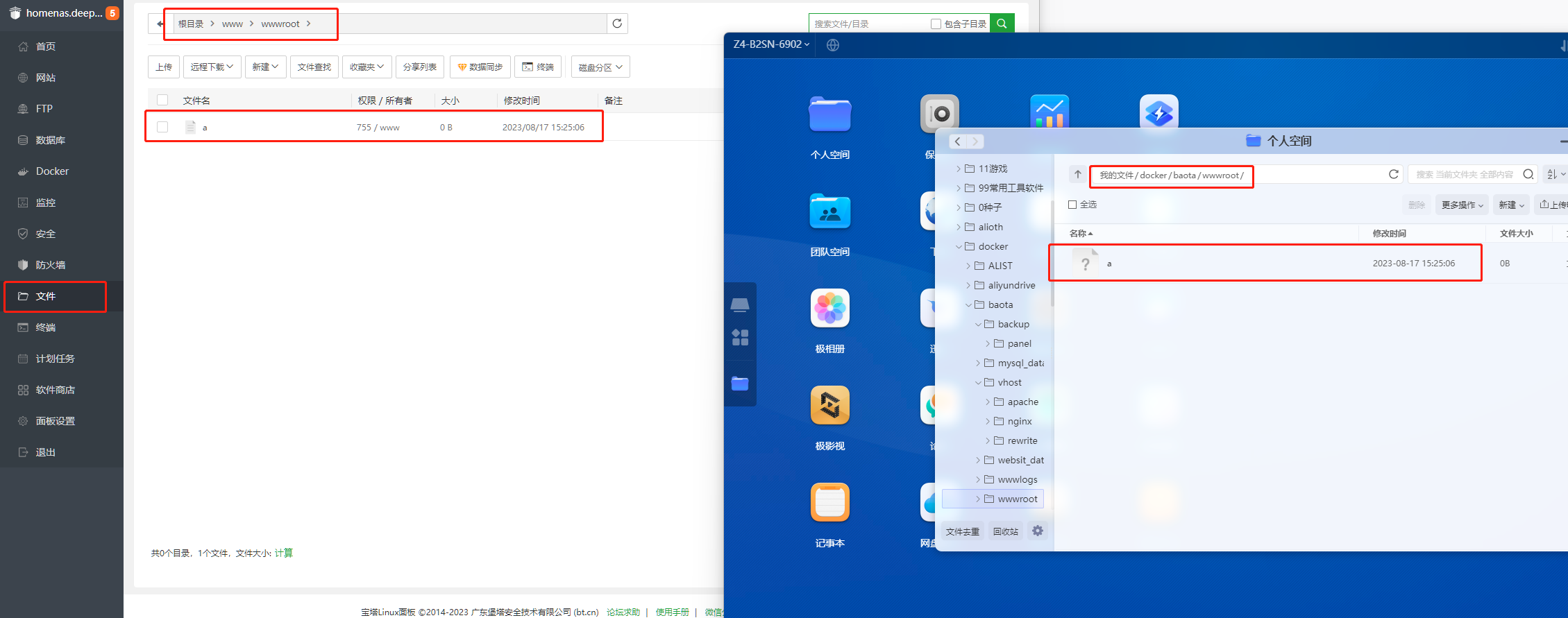Click the refresh icon in Baota path bar
This screenshot has width=1568, height=618.
coord(617,24)
